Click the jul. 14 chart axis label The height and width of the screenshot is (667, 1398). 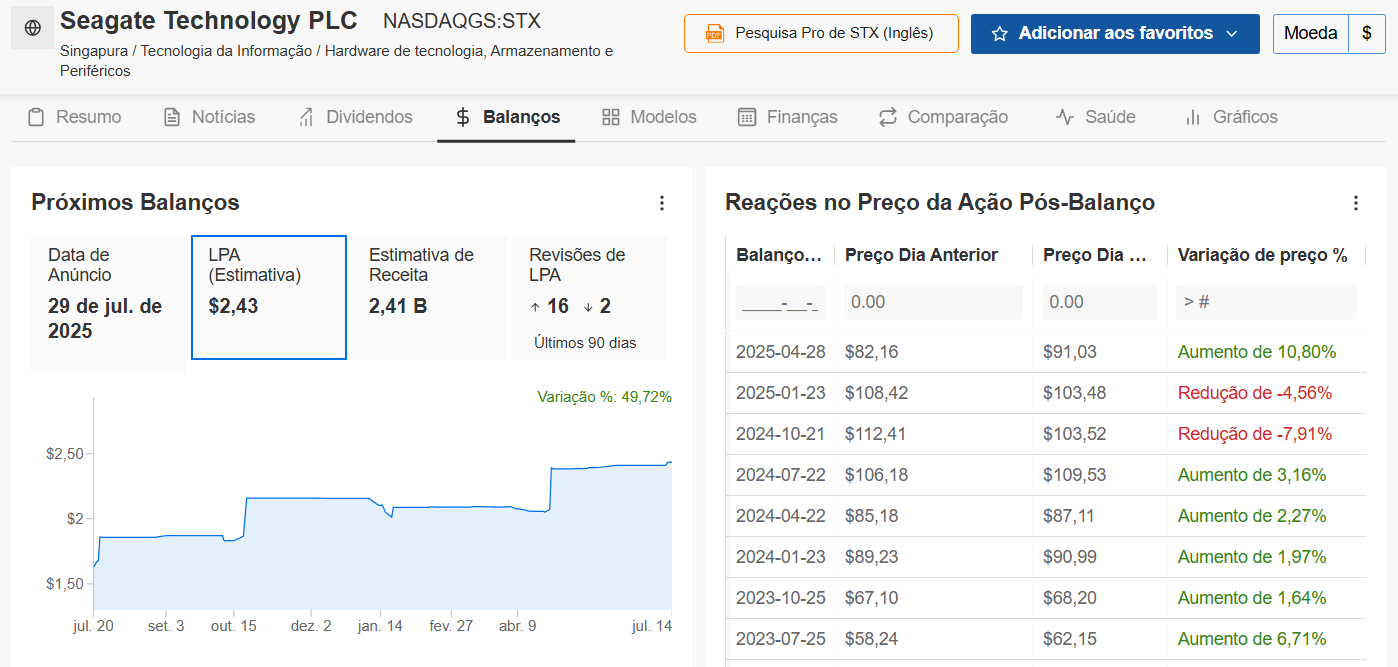pos(652,626)
